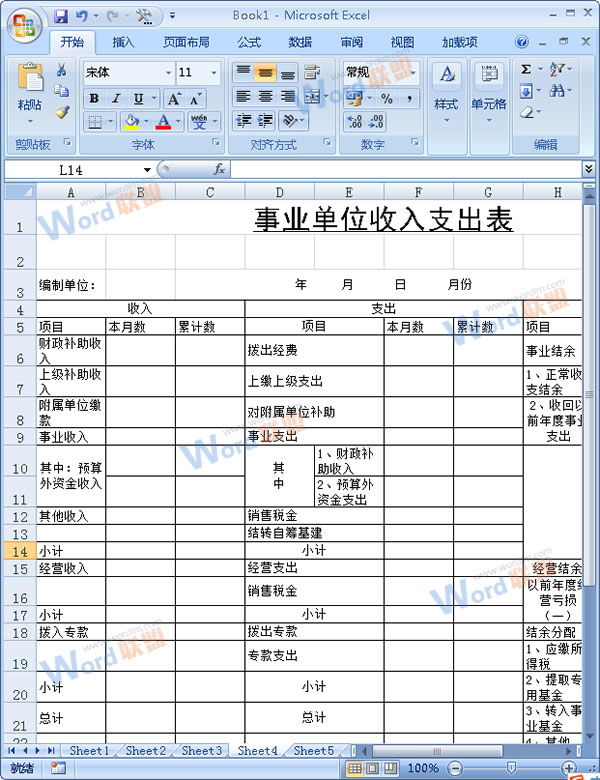Open the 插入 ribbon tab
The image size is (600, 780).
(x=123, y=42)
